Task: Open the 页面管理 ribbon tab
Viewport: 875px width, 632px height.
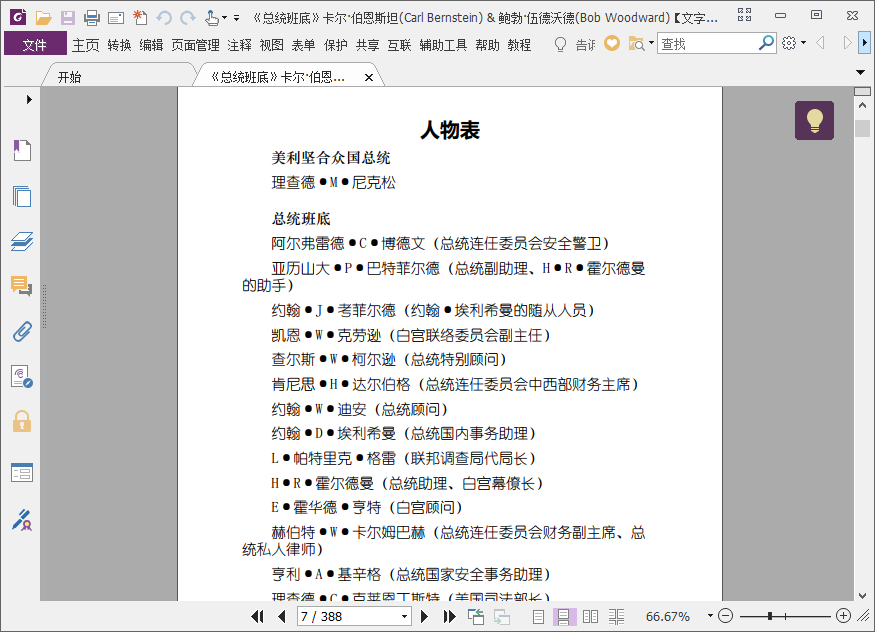Action: (x=195, y=45)
